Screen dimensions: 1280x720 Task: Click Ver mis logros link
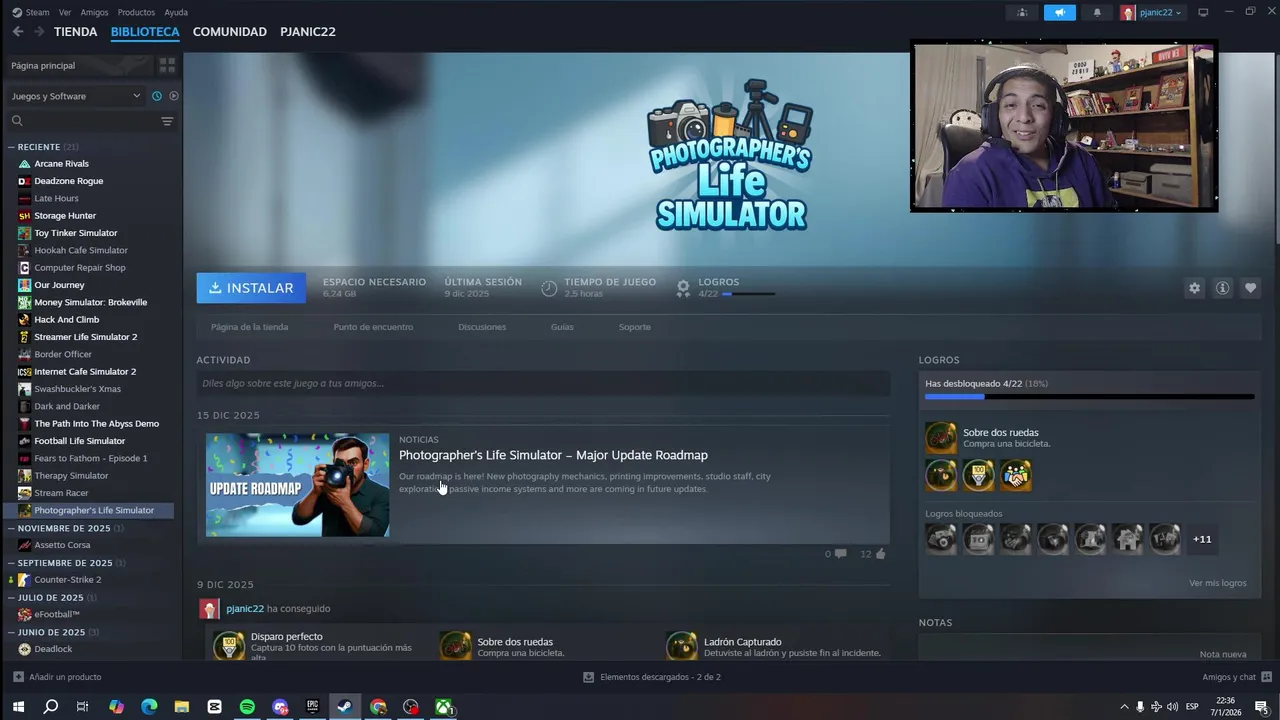[1217, 583]
